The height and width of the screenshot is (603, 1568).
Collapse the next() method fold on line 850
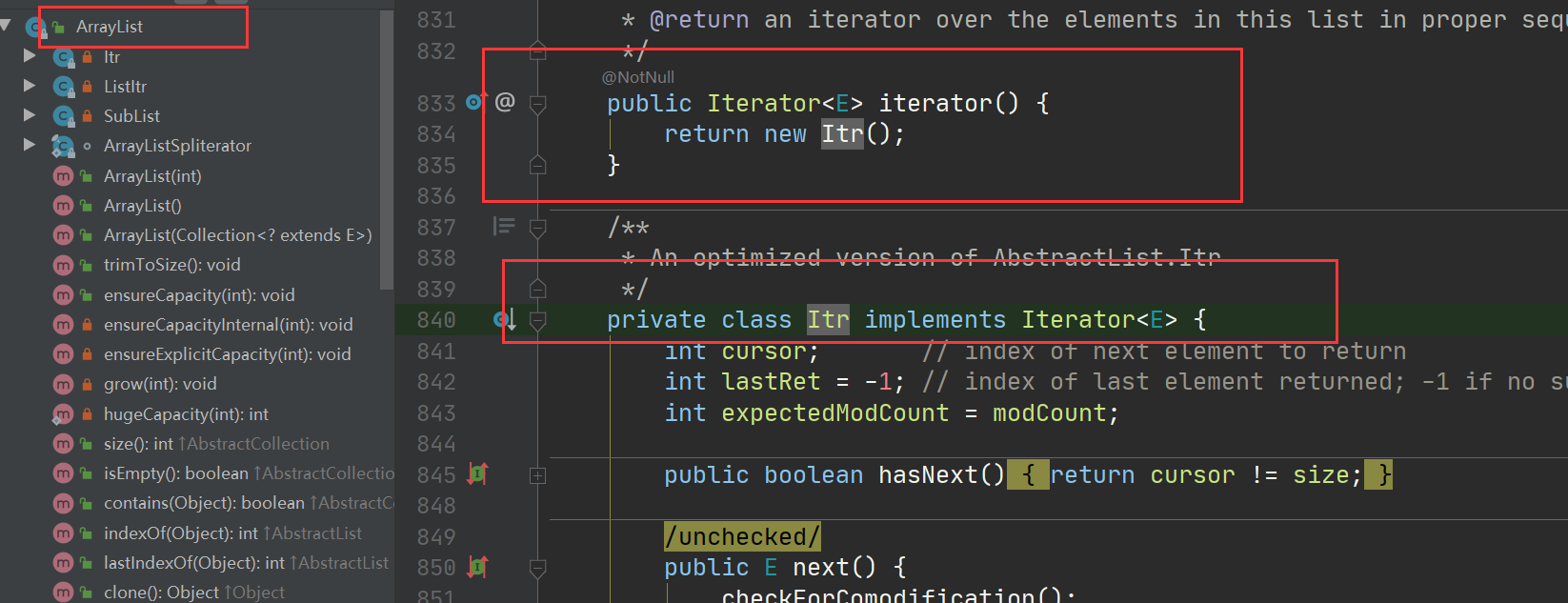[537, 569]
